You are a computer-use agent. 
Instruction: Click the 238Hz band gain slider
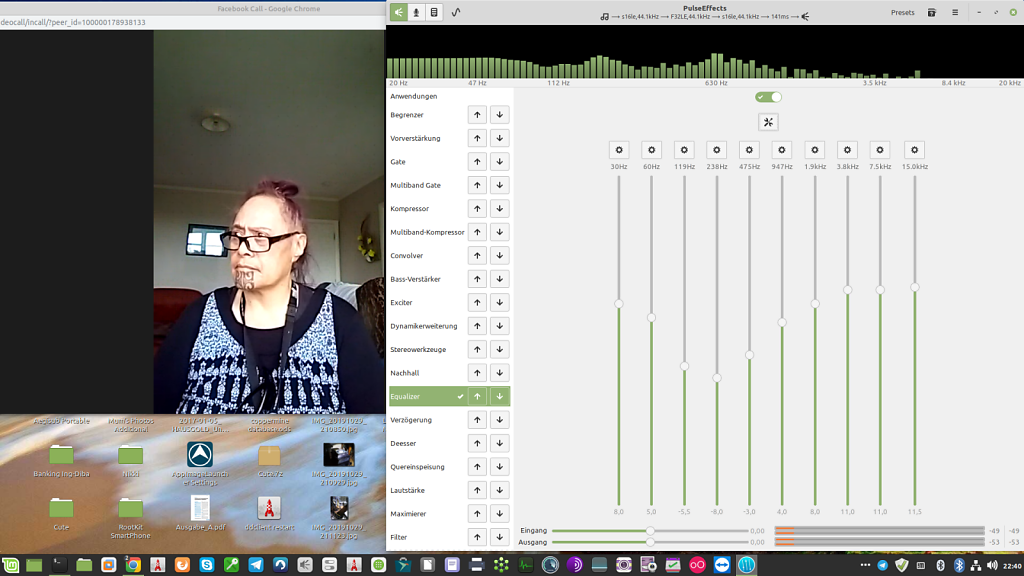coord(716,378)
